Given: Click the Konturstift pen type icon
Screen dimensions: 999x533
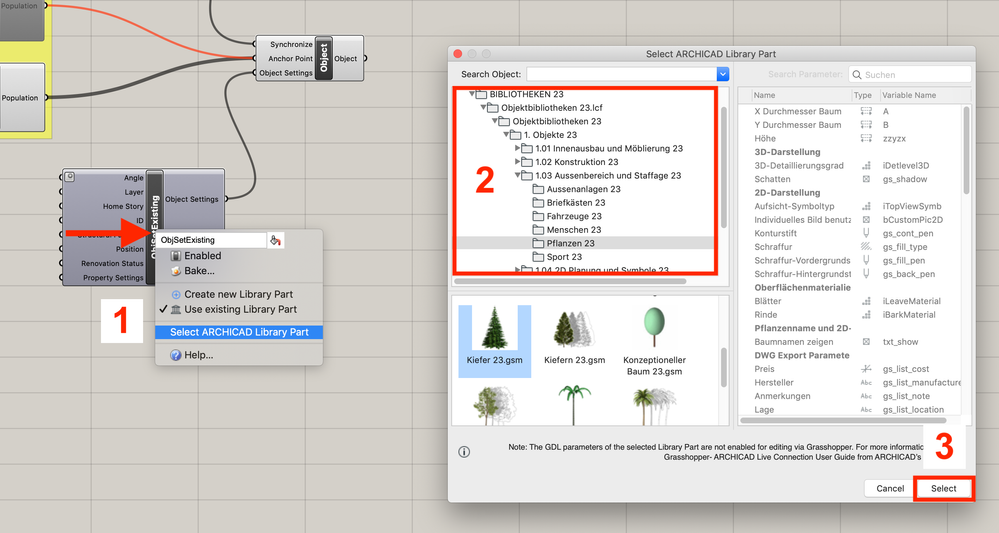Looking at the screenshot, I should tap(866, 233).
